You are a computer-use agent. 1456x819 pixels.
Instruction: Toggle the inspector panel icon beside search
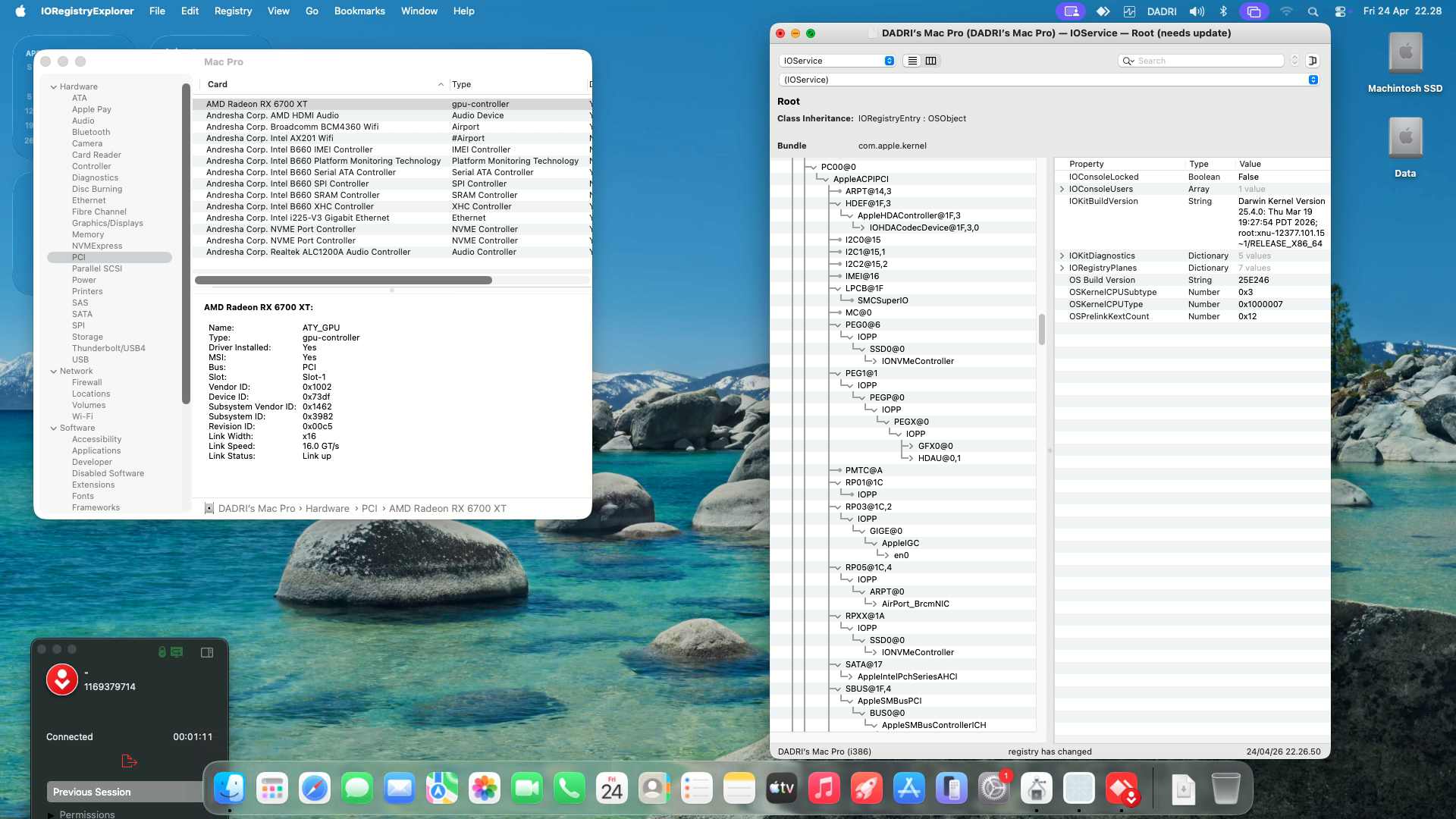pos(1313,61)
